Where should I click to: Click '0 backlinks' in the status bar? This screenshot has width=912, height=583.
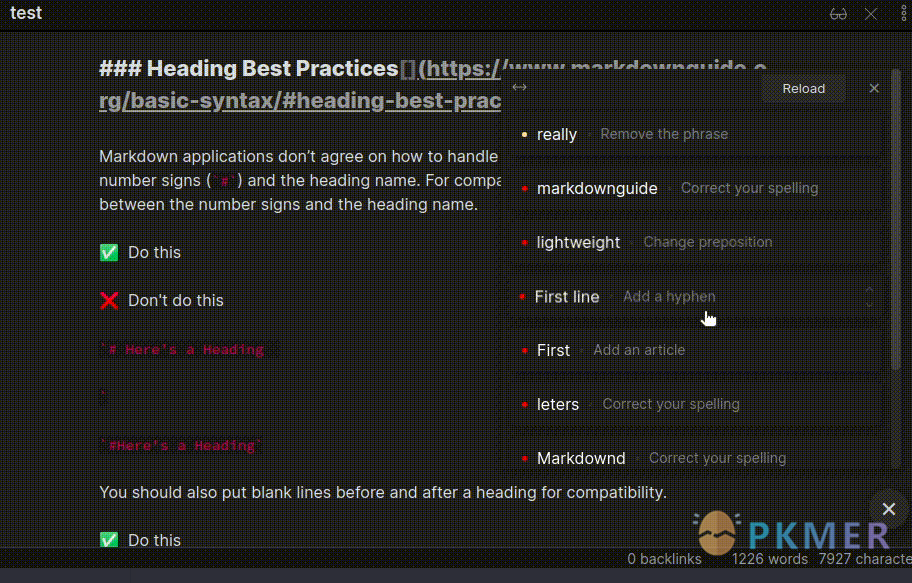pyautogui.click(x=664, y=559)
